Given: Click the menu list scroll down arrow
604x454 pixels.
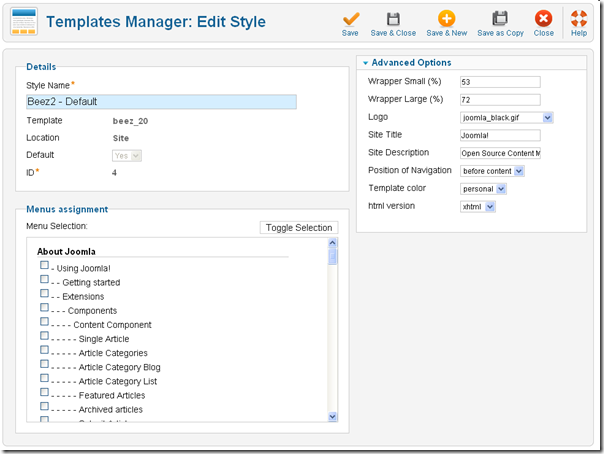Looking at the screenshot, I should click(332, 416).
